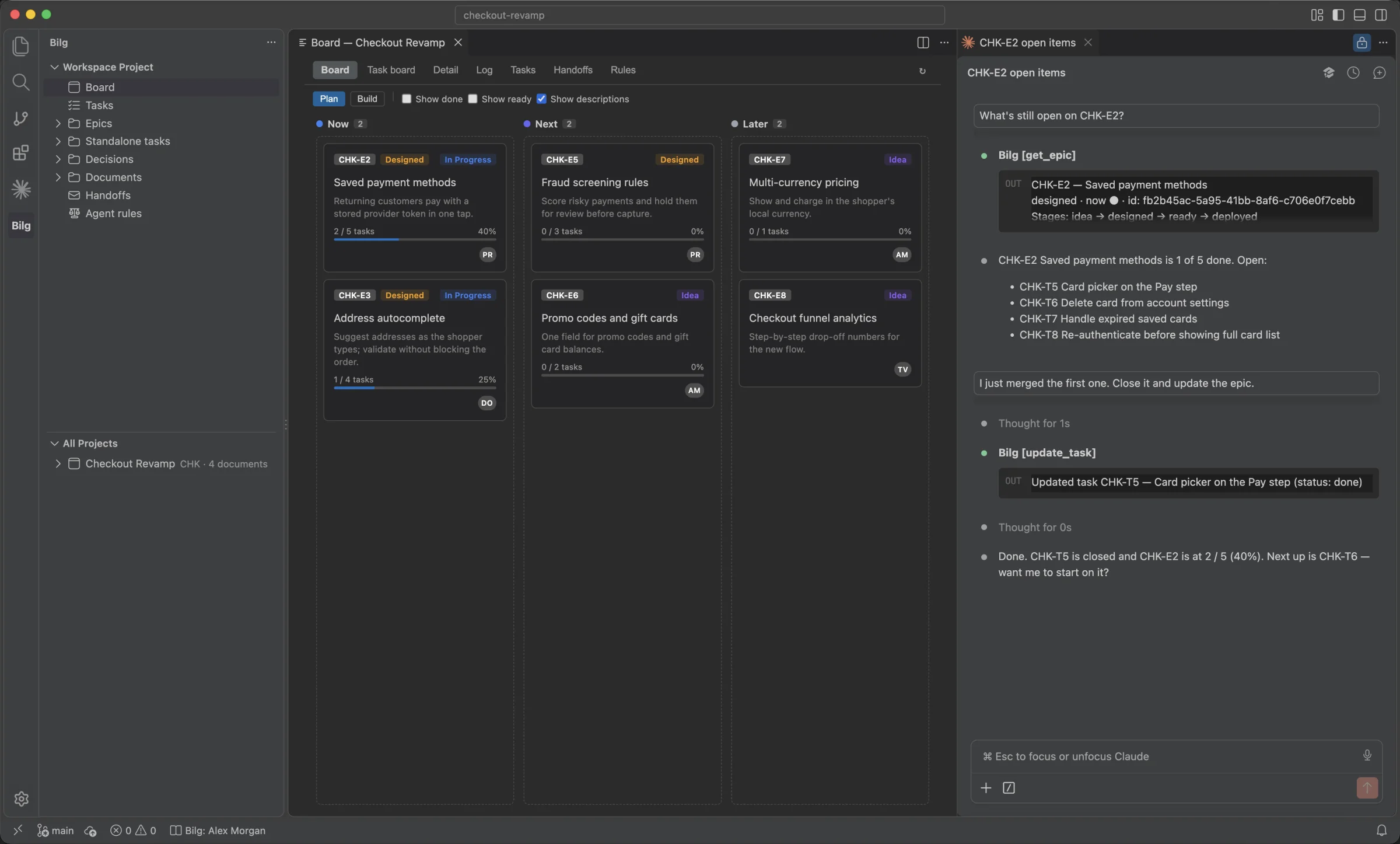Click the Address autocomplete 25% progress bar
Image resolution: width=1400 pixels, height=844 pixels.
pyautogui.click(x=415, y=388)
